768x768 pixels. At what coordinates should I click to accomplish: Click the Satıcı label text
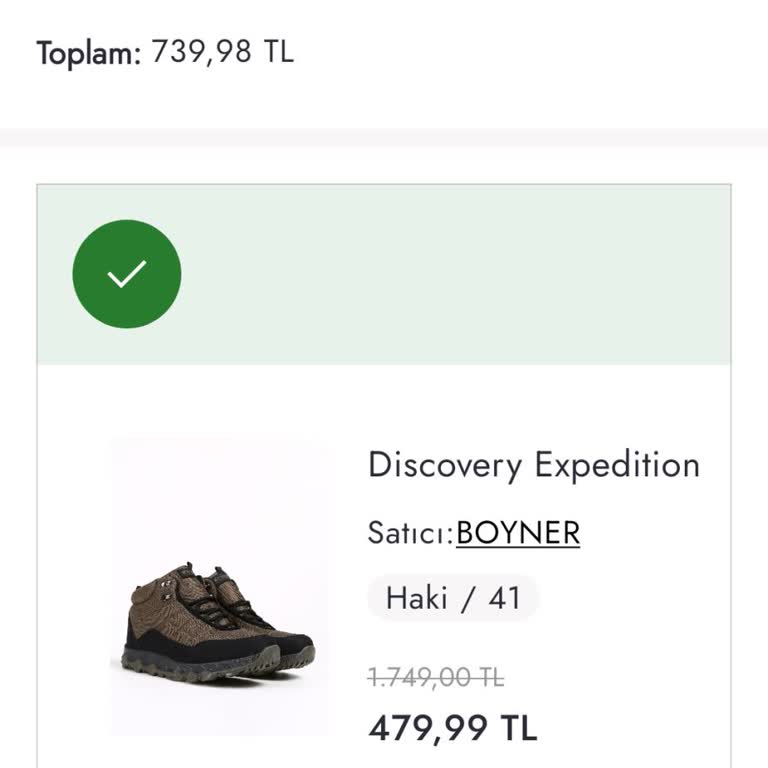tap(410, 533)
